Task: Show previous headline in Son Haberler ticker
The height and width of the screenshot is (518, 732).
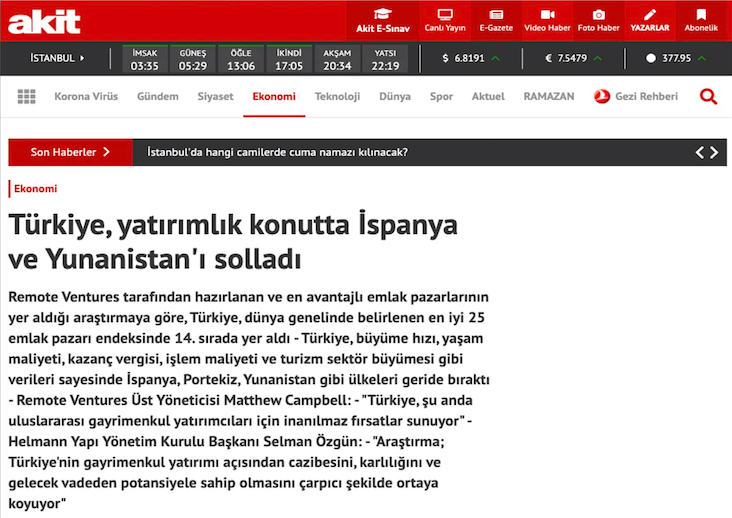Action: [699, 153]
